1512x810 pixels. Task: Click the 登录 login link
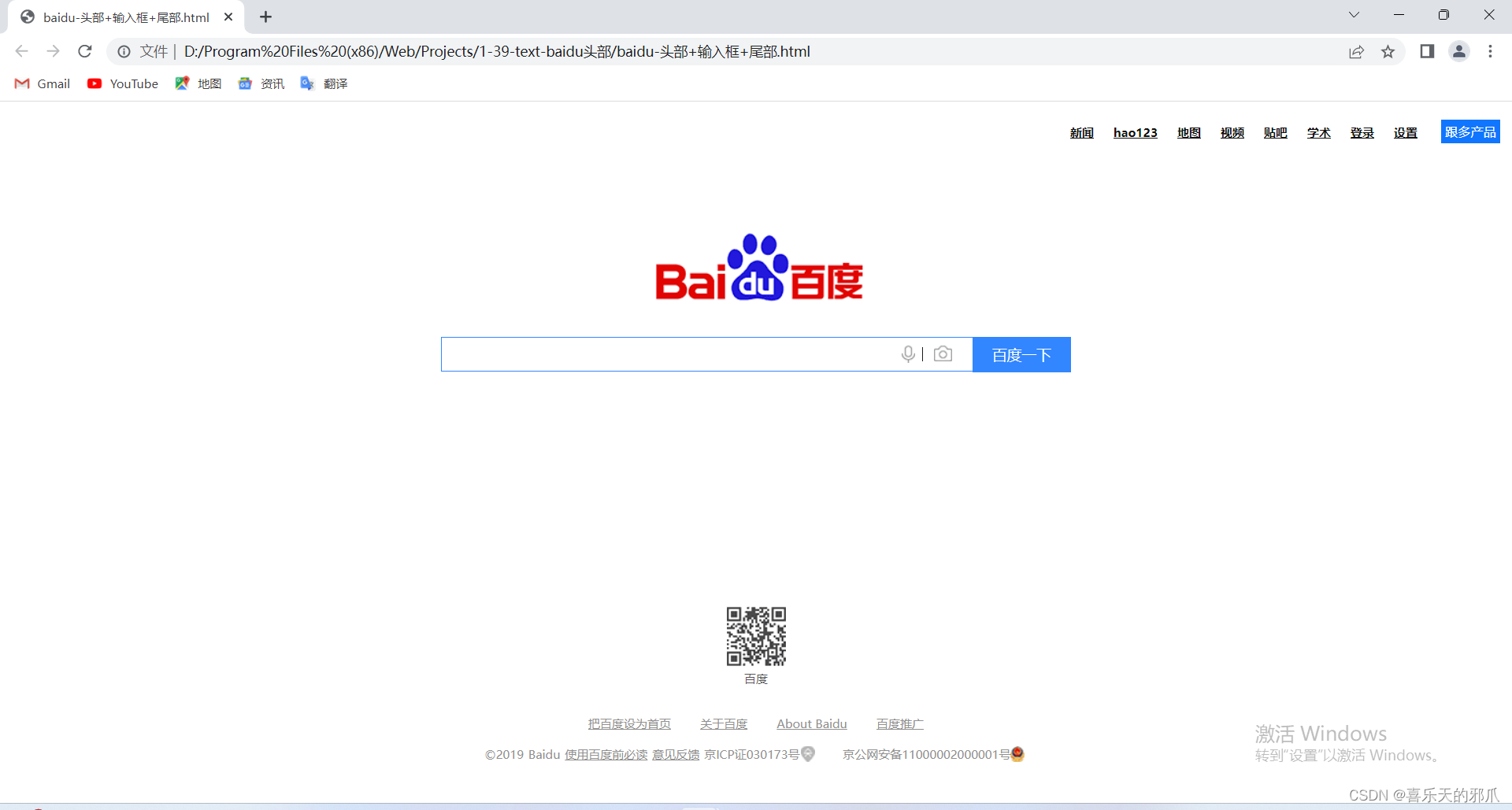(1362, 132)
